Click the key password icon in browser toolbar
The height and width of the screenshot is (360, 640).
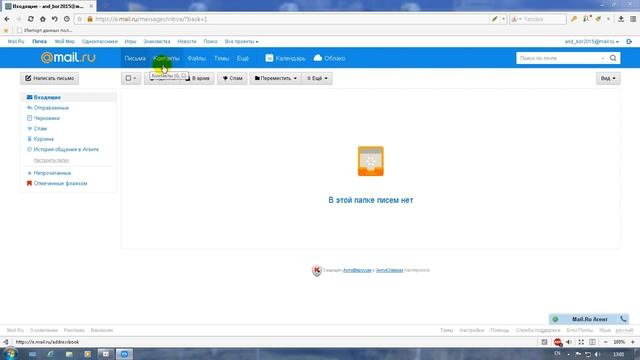point(574,19)
